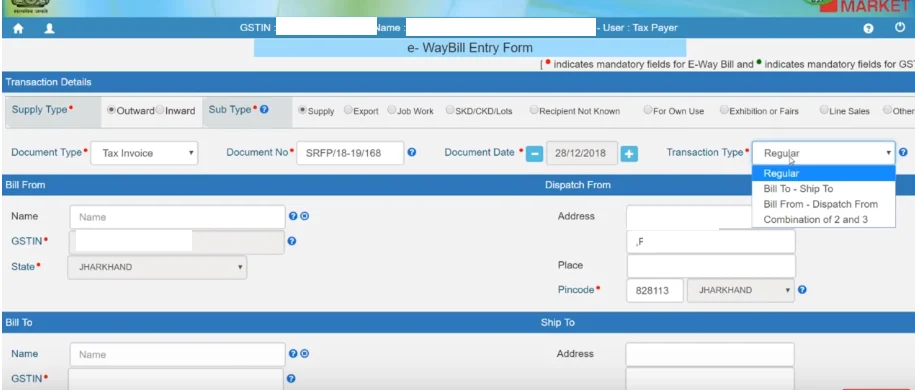
Task: Click the Document No input field
Action: tap(350, 153)
